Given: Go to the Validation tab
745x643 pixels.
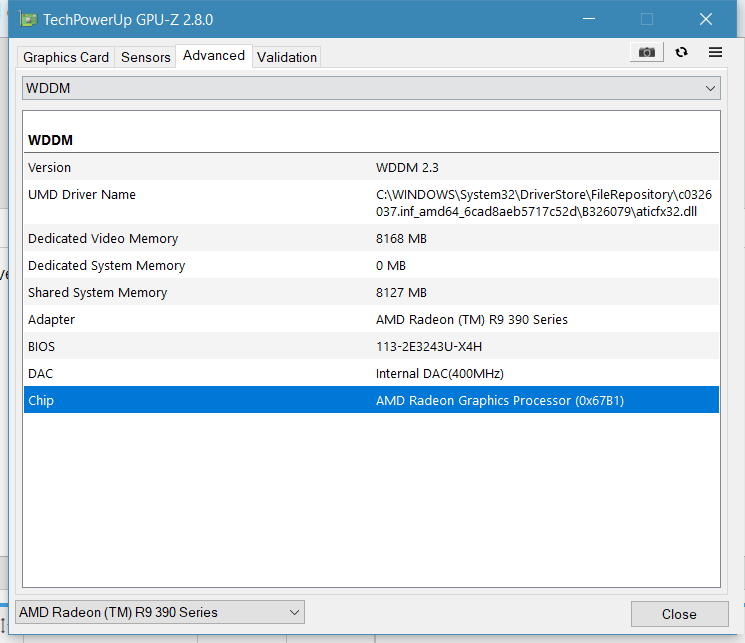Looking at the screenshot, I should click(x=287, y=57).
